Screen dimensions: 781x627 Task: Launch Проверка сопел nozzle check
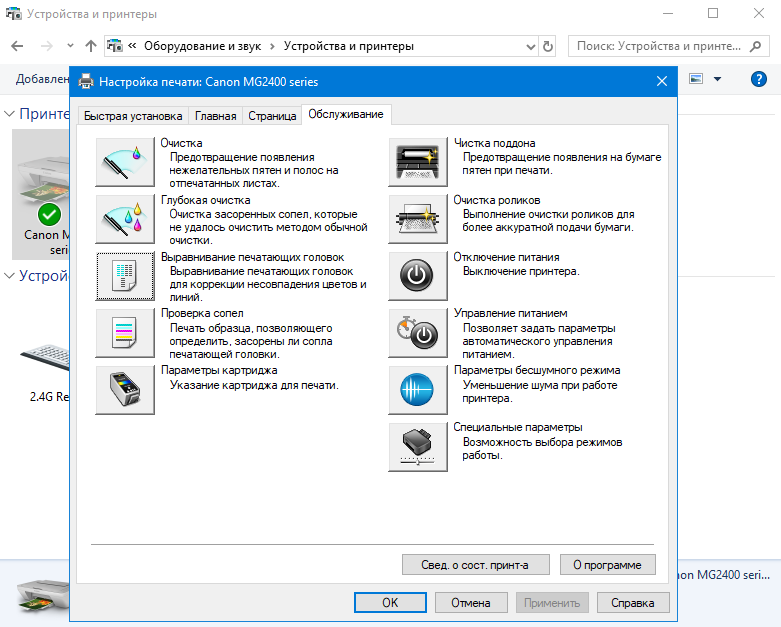point(125,333)
